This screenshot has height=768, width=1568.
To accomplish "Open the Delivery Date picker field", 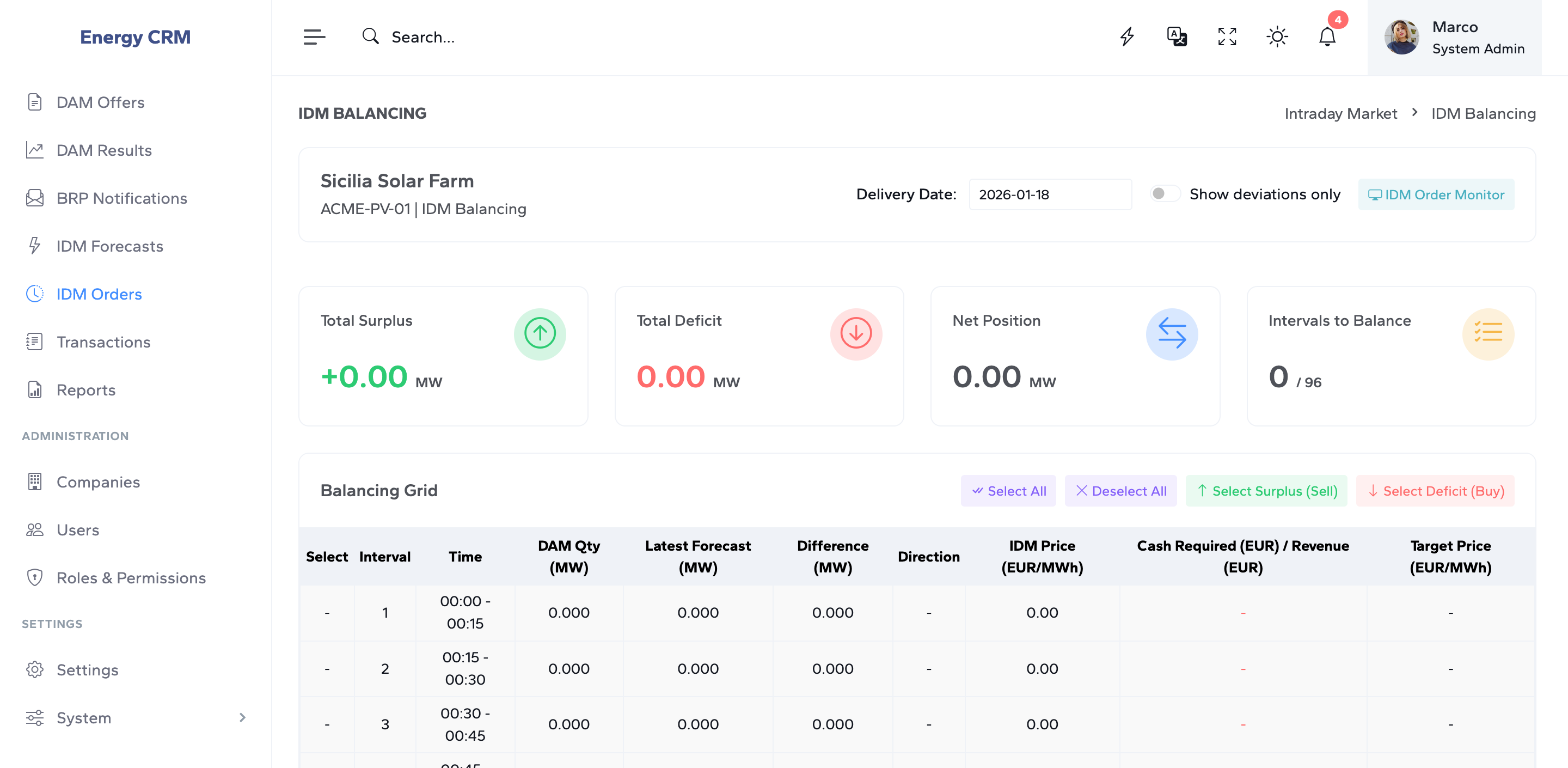I will pyautogui.click(x=1049, y=195).
